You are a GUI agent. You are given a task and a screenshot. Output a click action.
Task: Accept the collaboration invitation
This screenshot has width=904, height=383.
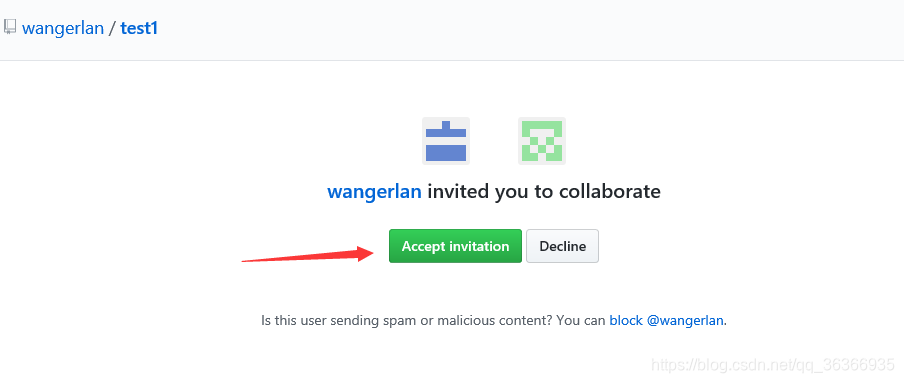[x=455, y=246]
